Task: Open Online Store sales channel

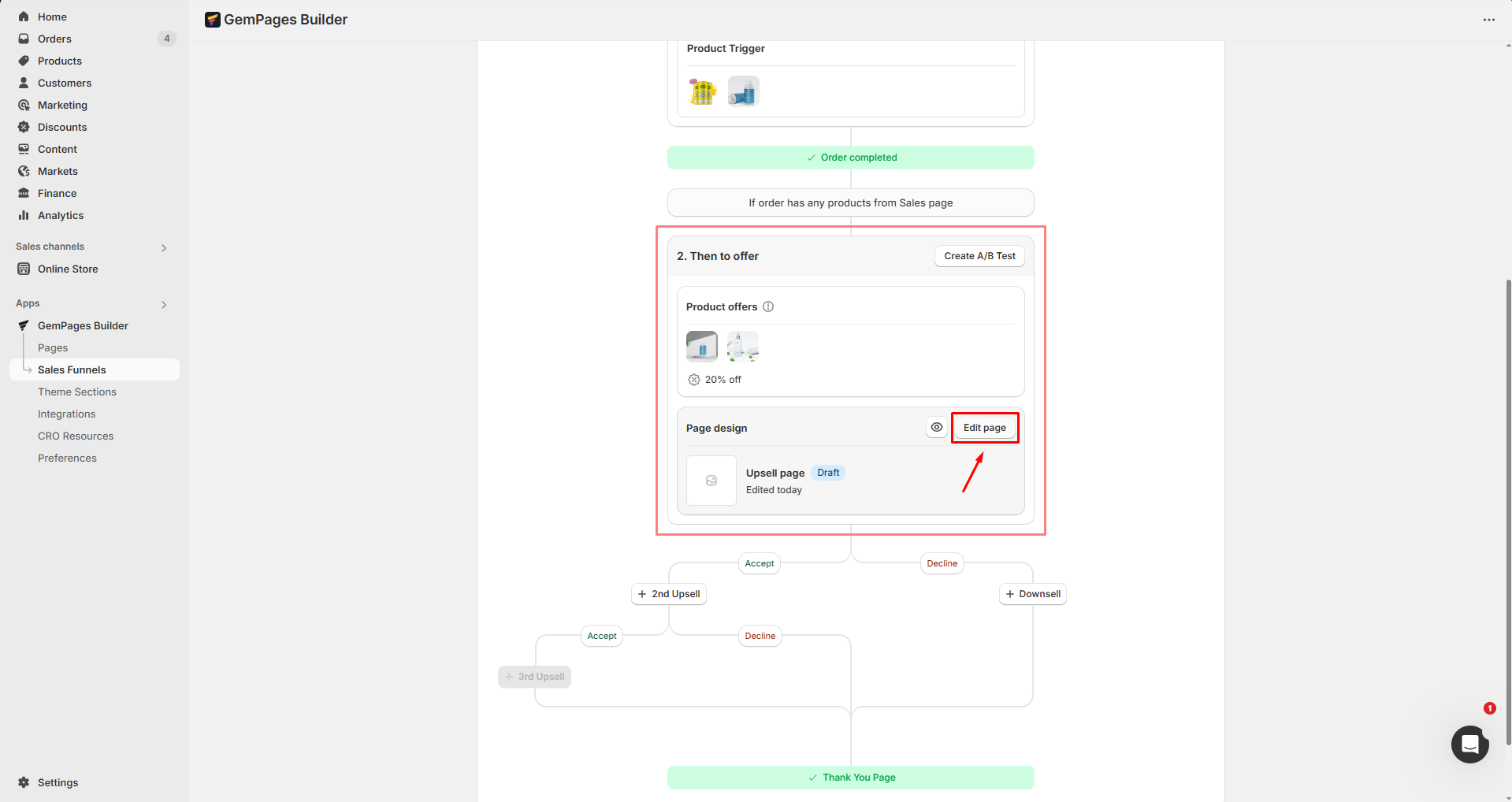Action: click(x=95, y=269)
